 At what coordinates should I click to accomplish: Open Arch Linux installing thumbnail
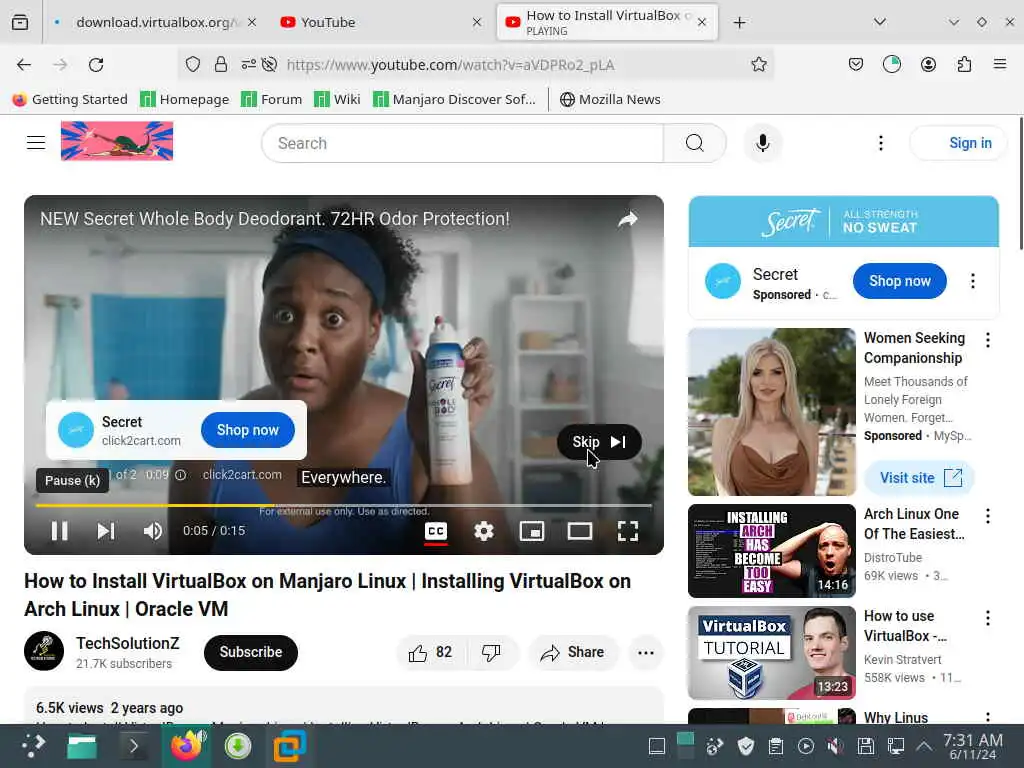(x=771, y=551)
